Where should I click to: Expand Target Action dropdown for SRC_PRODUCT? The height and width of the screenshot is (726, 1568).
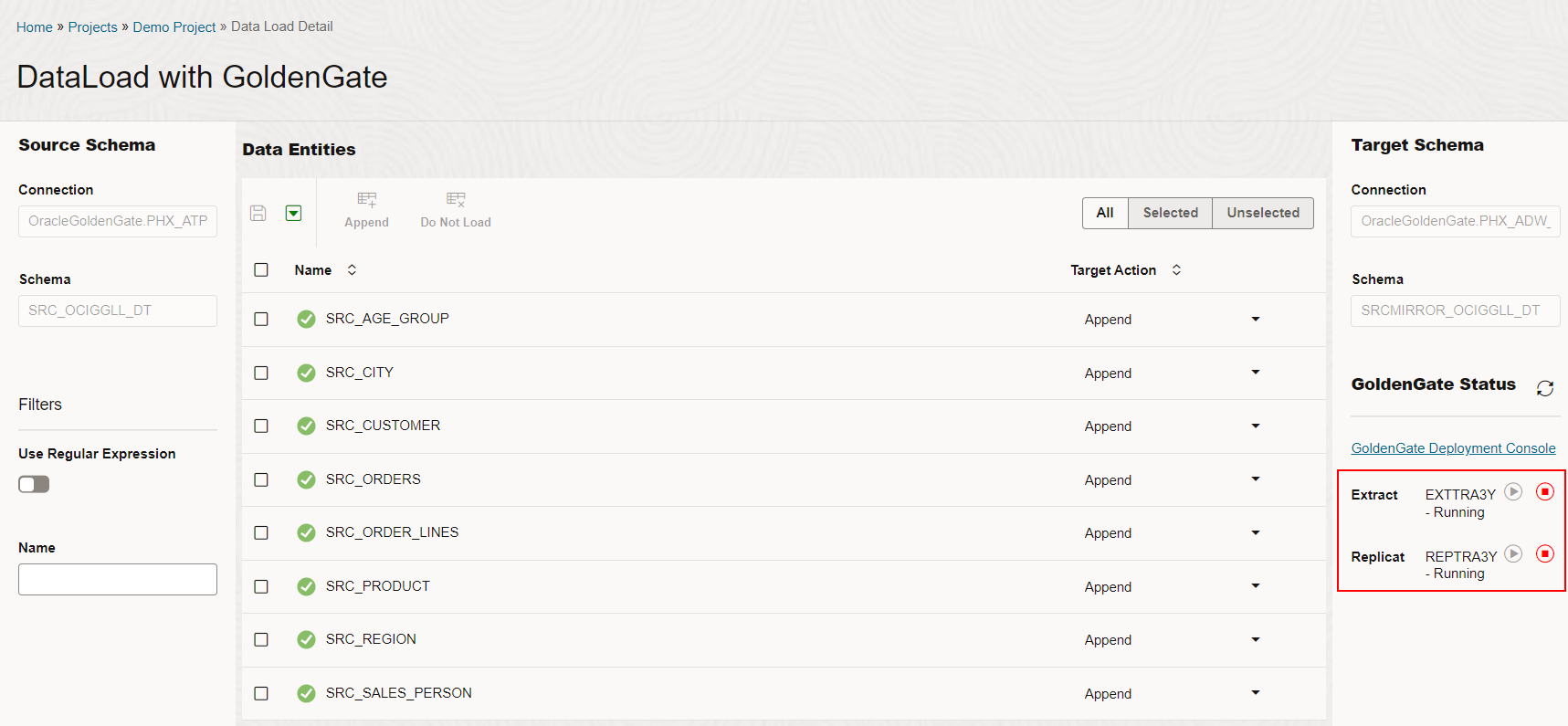(1256, 586)
